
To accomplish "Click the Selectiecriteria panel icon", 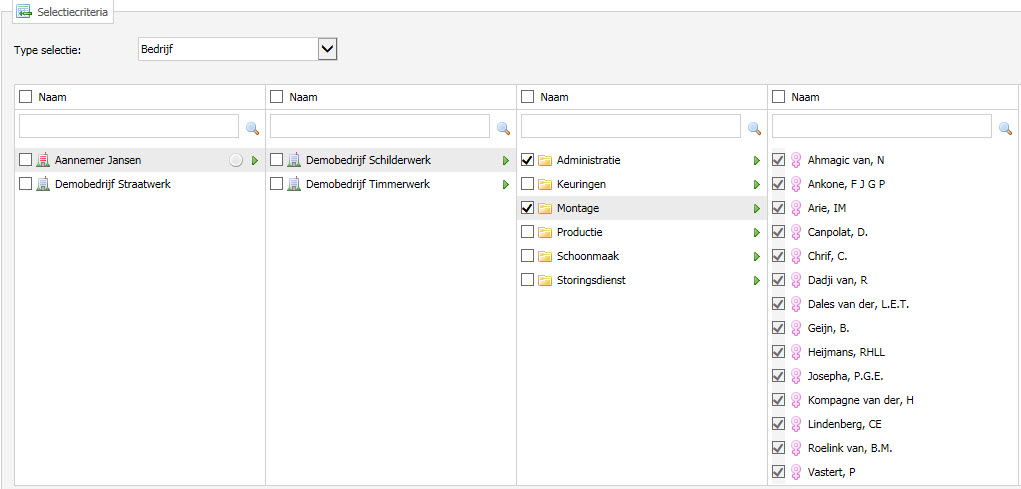I will 24,11.
